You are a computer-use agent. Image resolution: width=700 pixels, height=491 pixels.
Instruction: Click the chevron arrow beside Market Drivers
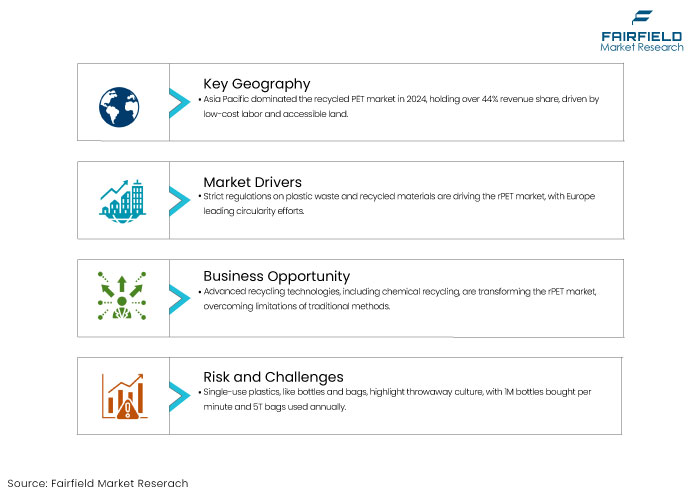(179, 201)
